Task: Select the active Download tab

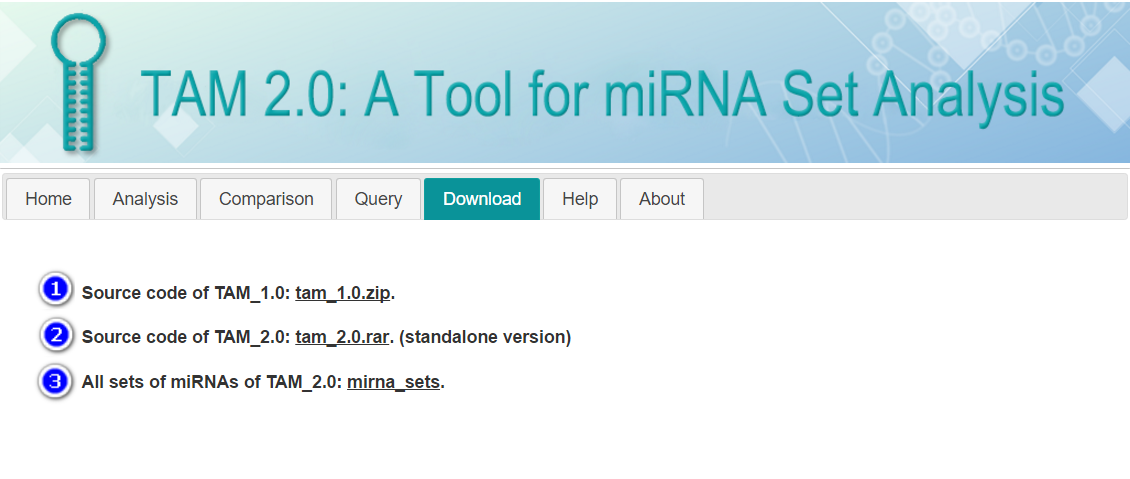Action: 482,199
